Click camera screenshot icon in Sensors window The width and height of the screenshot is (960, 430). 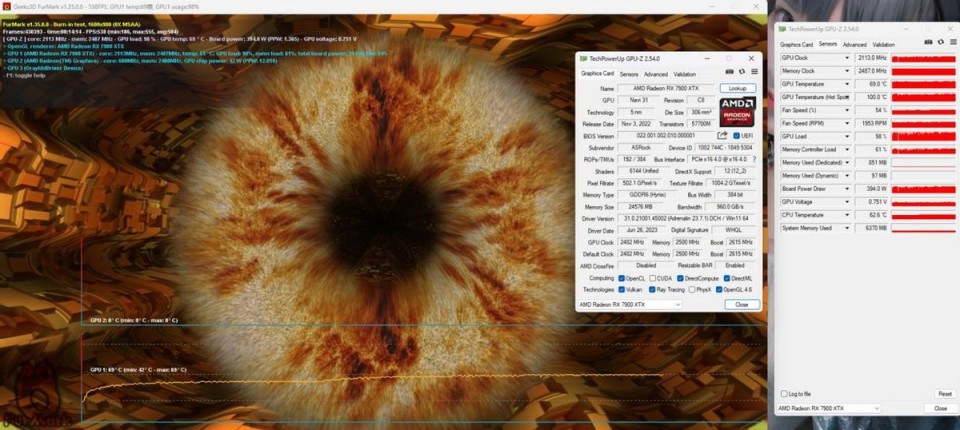point(929,42)
